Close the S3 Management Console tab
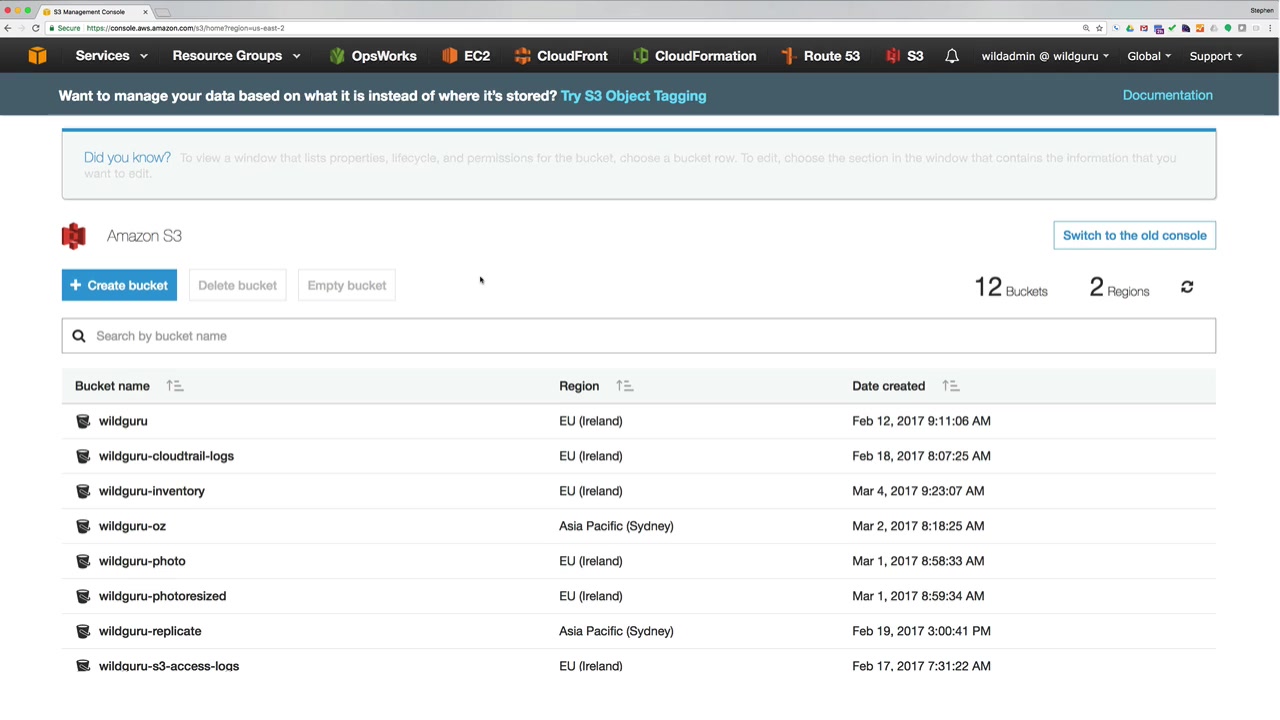 (x=145, y=12)
